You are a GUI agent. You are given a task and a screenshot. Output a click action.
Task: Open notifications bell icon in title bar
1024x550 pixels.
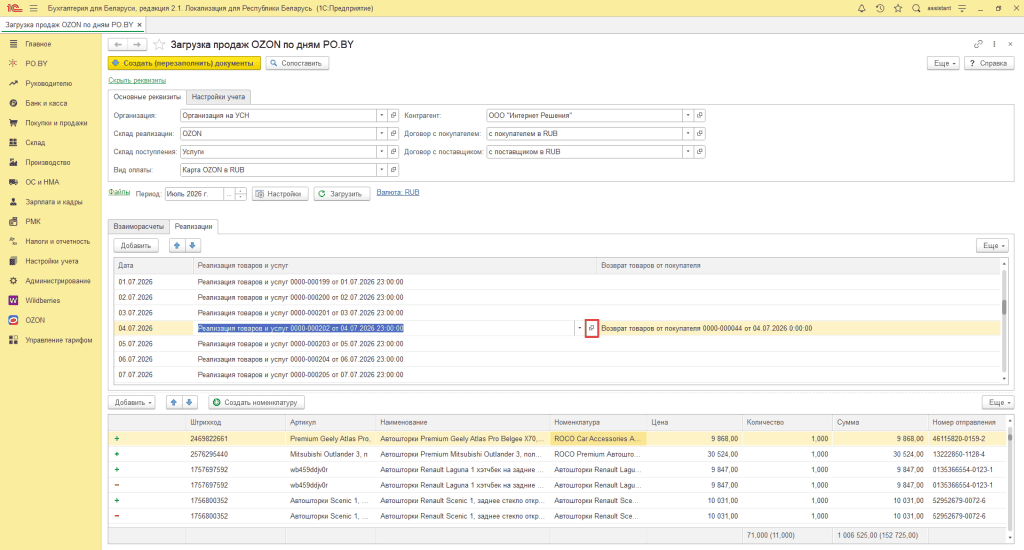(861, 8)
